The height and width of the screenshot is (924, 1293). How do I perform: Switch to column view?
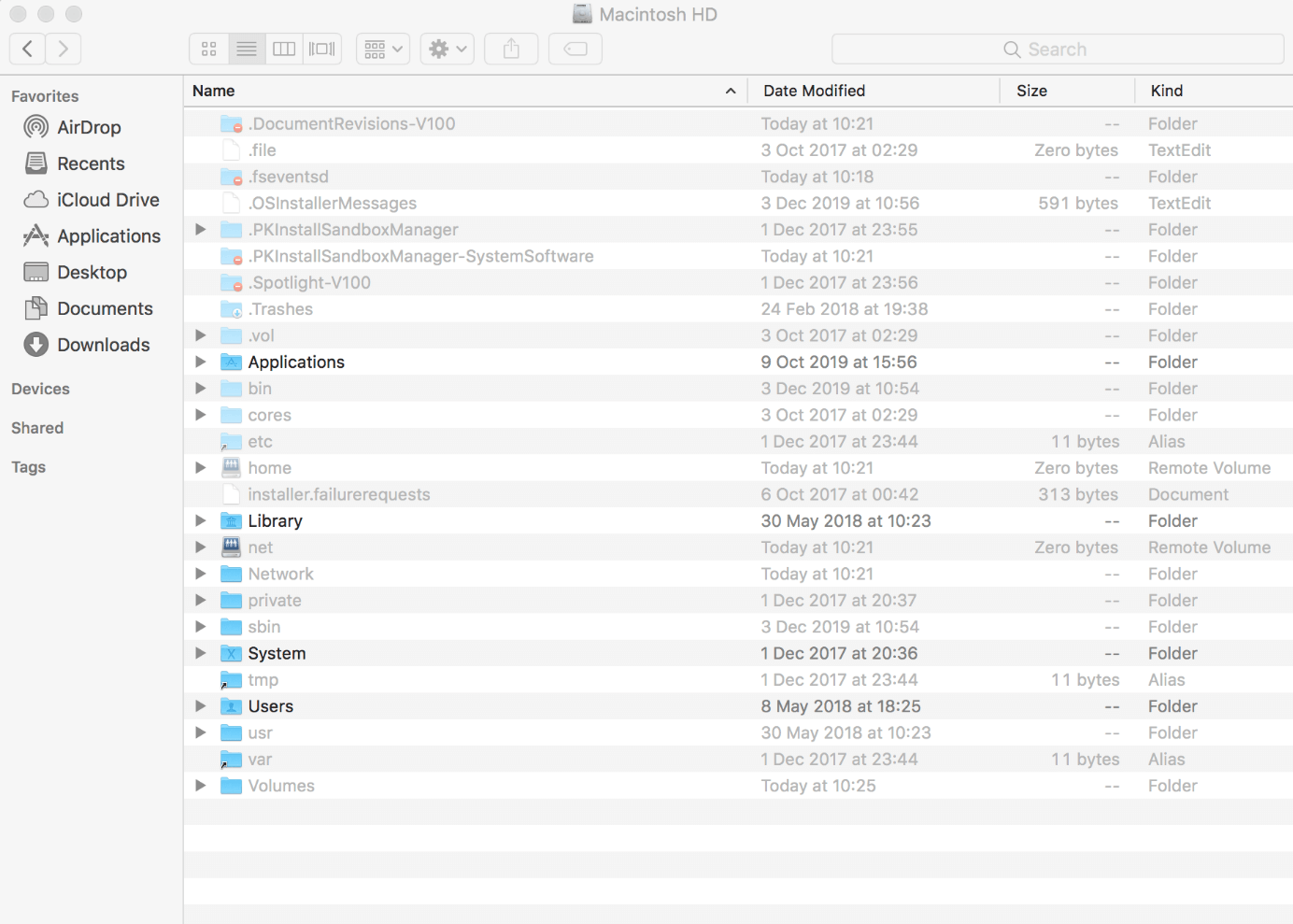[x=284, y=49]
